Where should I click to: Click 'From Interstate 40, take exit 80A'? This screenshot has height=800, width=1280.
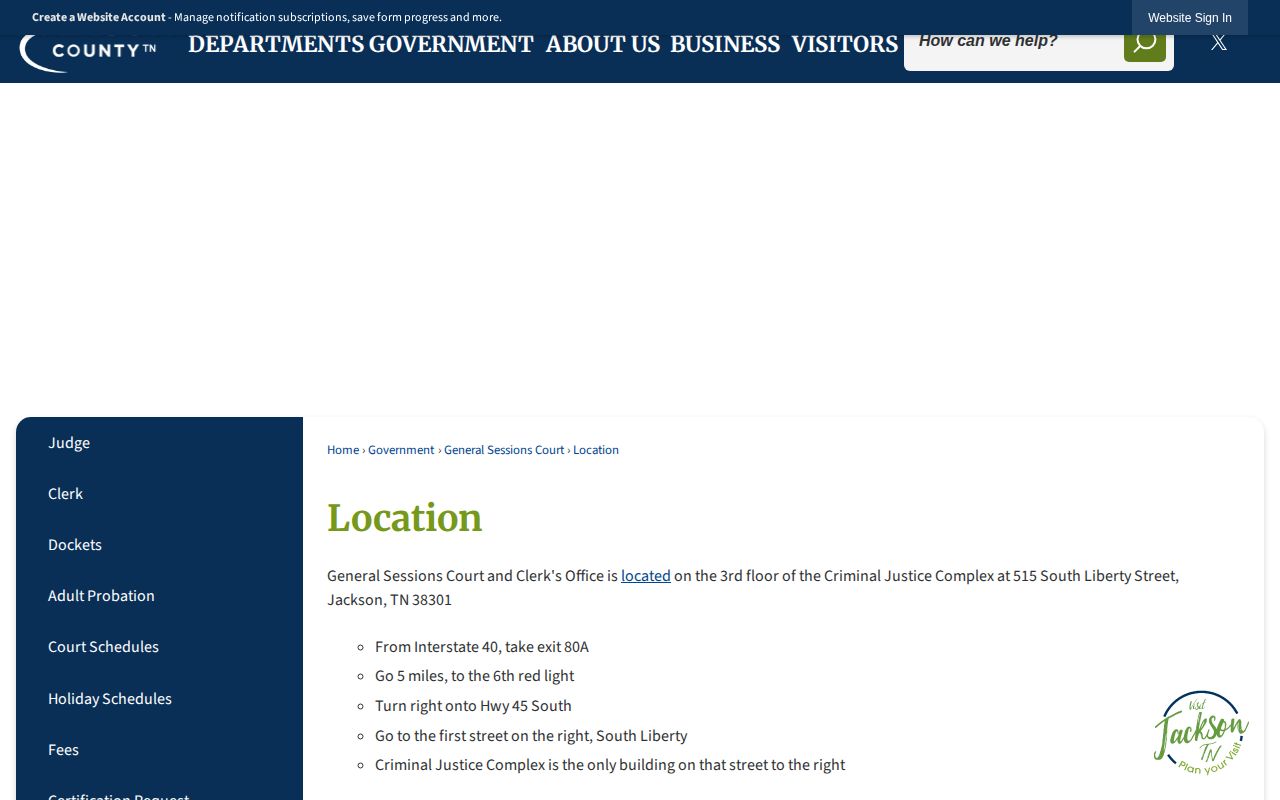pos(482,647)
